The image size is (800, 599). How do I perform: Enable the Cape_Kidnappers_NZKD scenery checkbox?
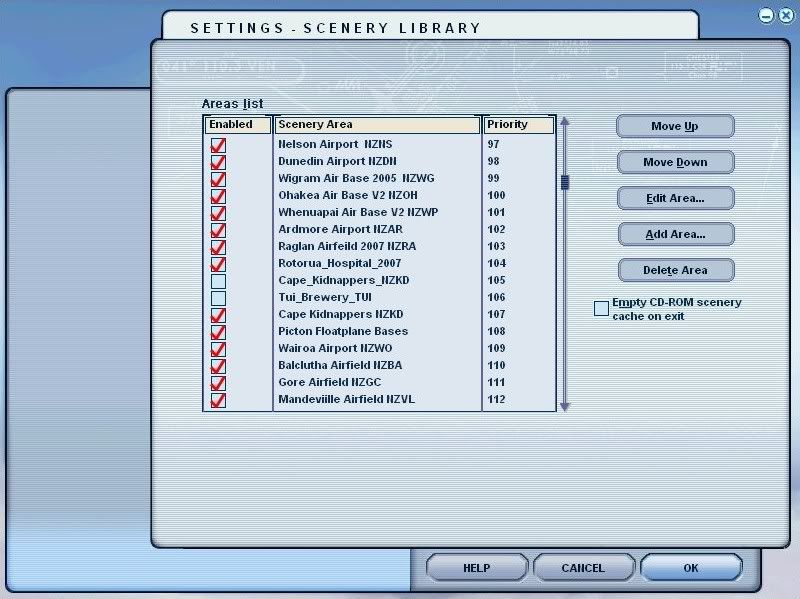218,281
